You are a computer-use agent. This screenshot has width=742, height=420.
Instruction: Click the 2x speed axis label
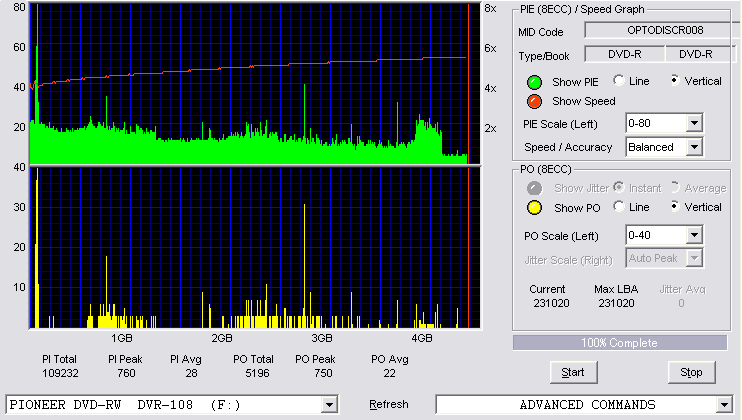click(x=490, y=128)
